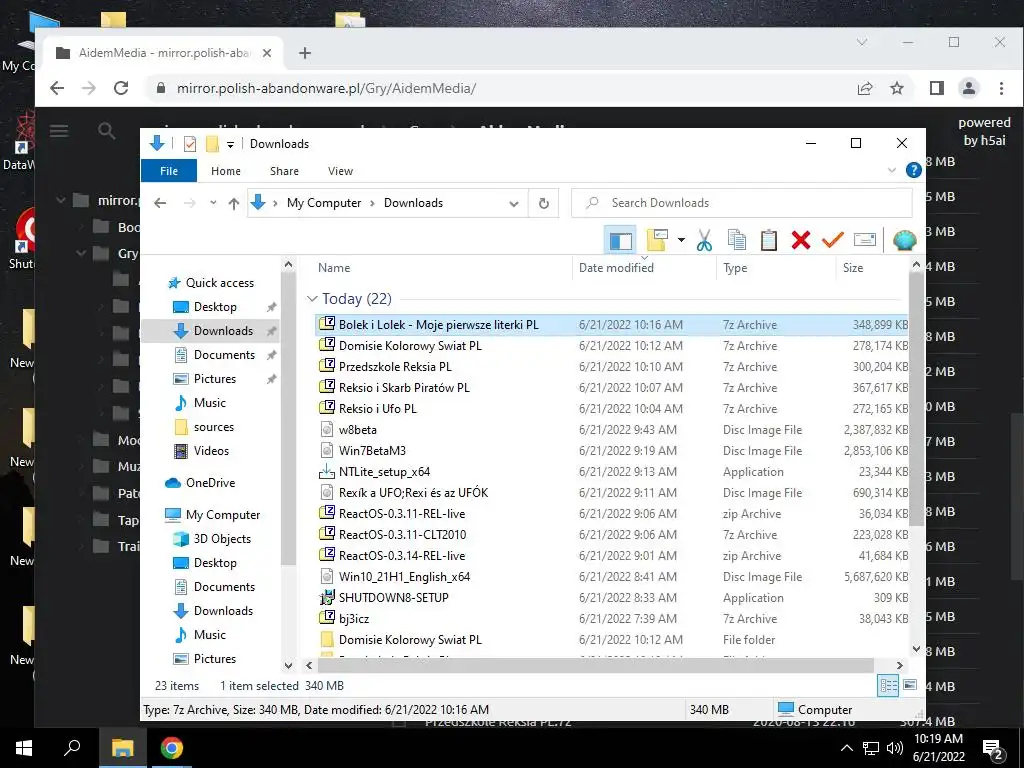1024x768 pixels.
Task: Click the Rename toolbar icon
Action: (865, 240)
